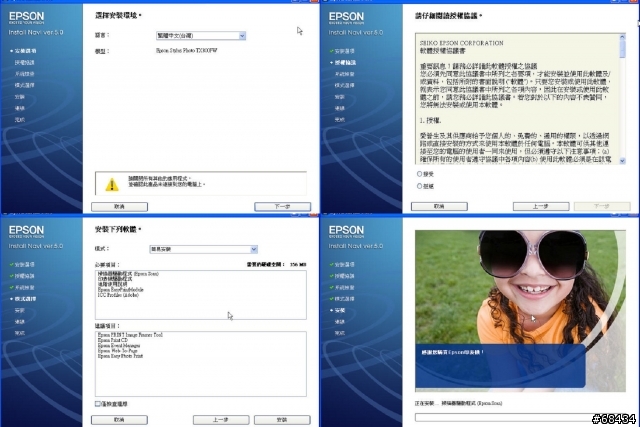Click the 安裝 button in software list window
This screenshot has width=640, height=427.
coord(282,420)
